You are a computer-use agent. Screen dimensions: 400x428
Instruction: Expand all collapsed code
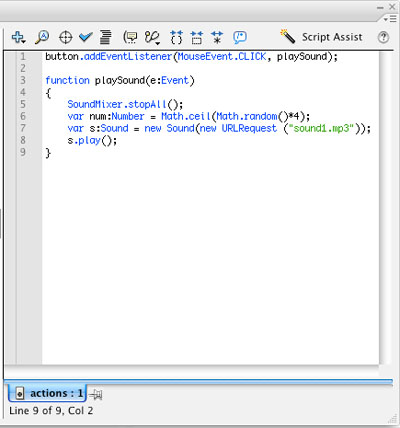(217, 37)
